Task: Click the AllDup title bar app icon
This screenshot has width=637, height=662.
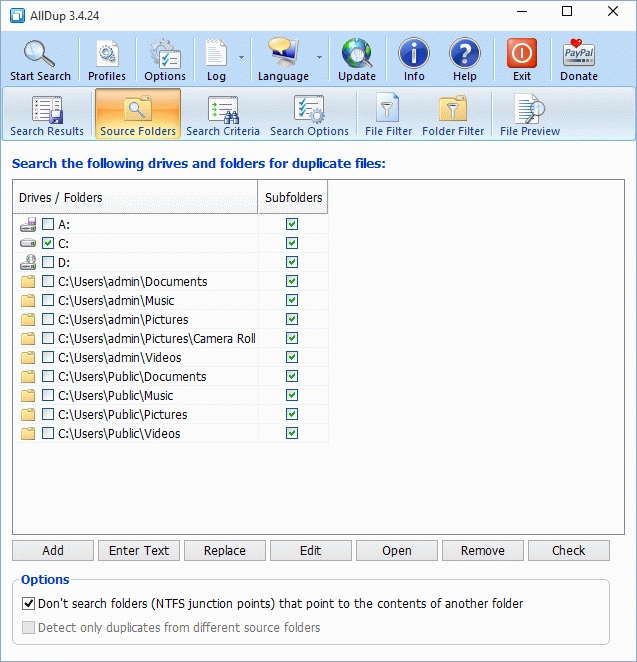Action: tap(17, 16)
